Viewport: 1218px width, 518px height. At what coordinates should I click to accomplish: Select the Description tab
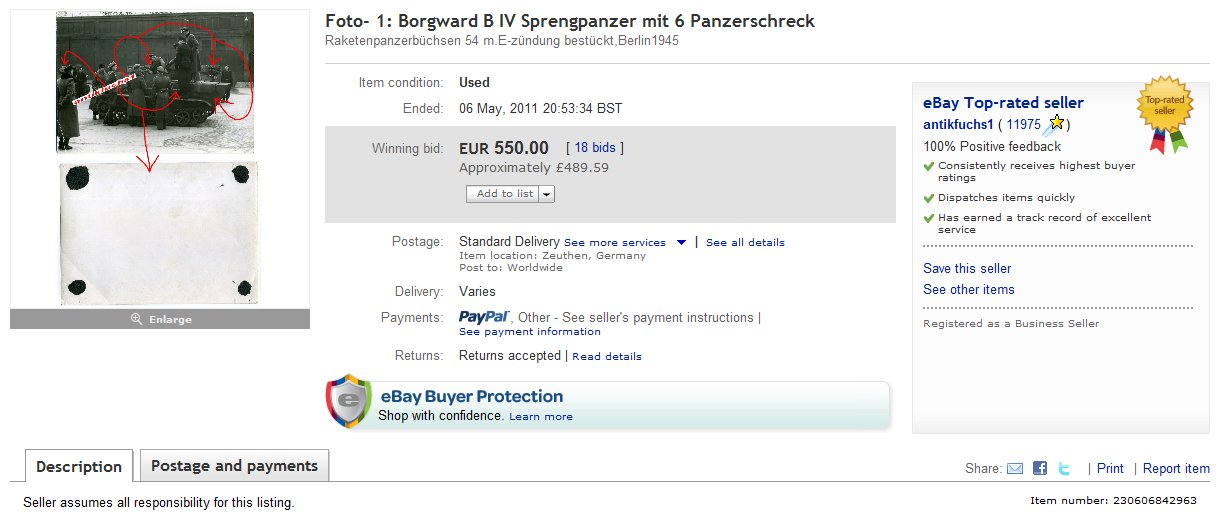tap(78, 467)
